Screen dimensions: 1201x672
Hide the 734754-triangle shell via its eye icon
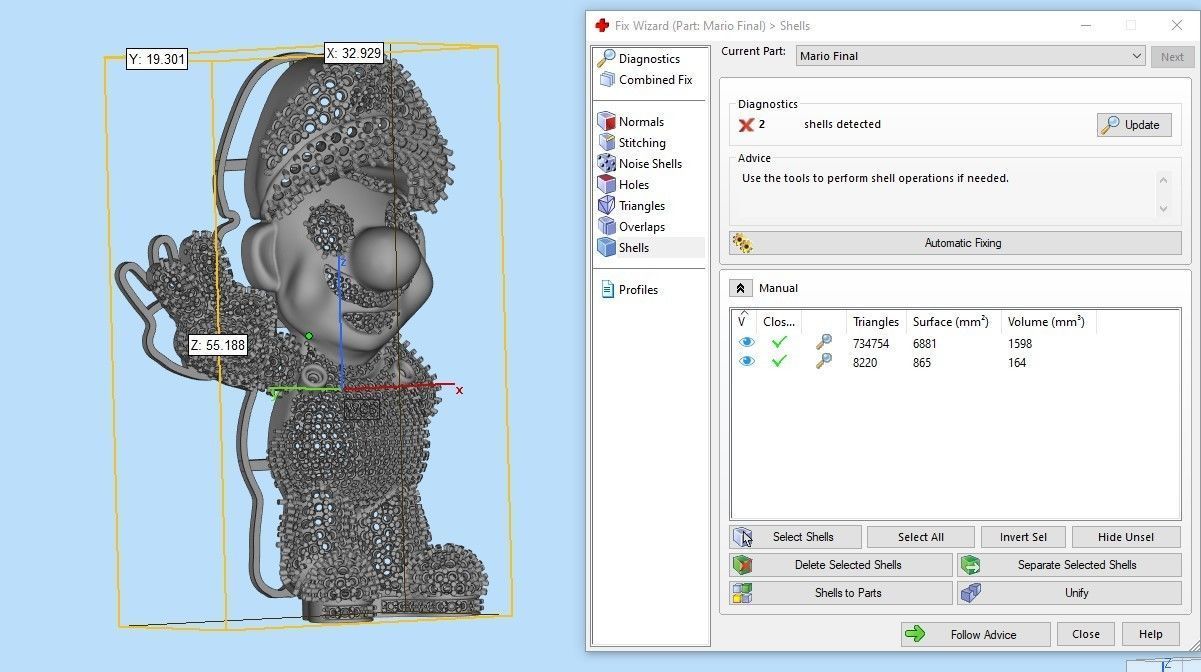click(x=746, y=343)
